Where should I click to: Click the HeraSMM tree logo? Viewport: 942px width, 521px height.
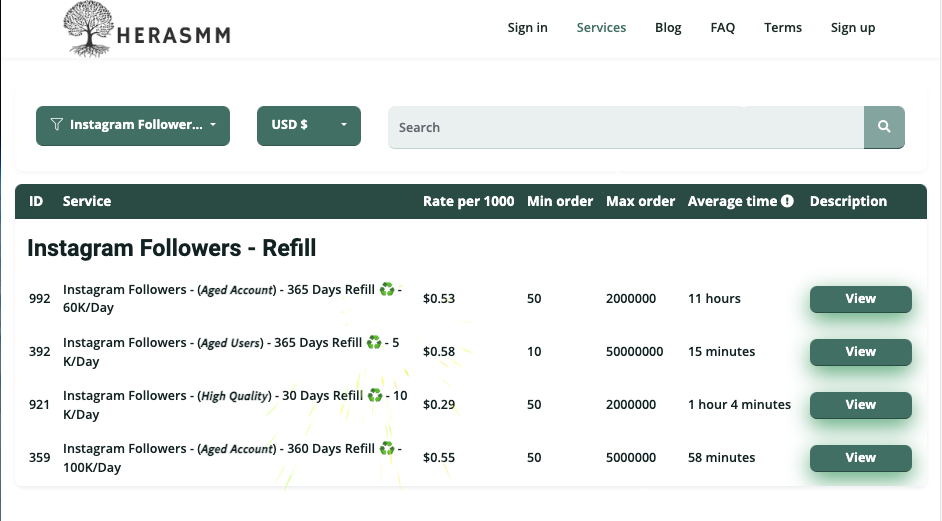(87, 29)
